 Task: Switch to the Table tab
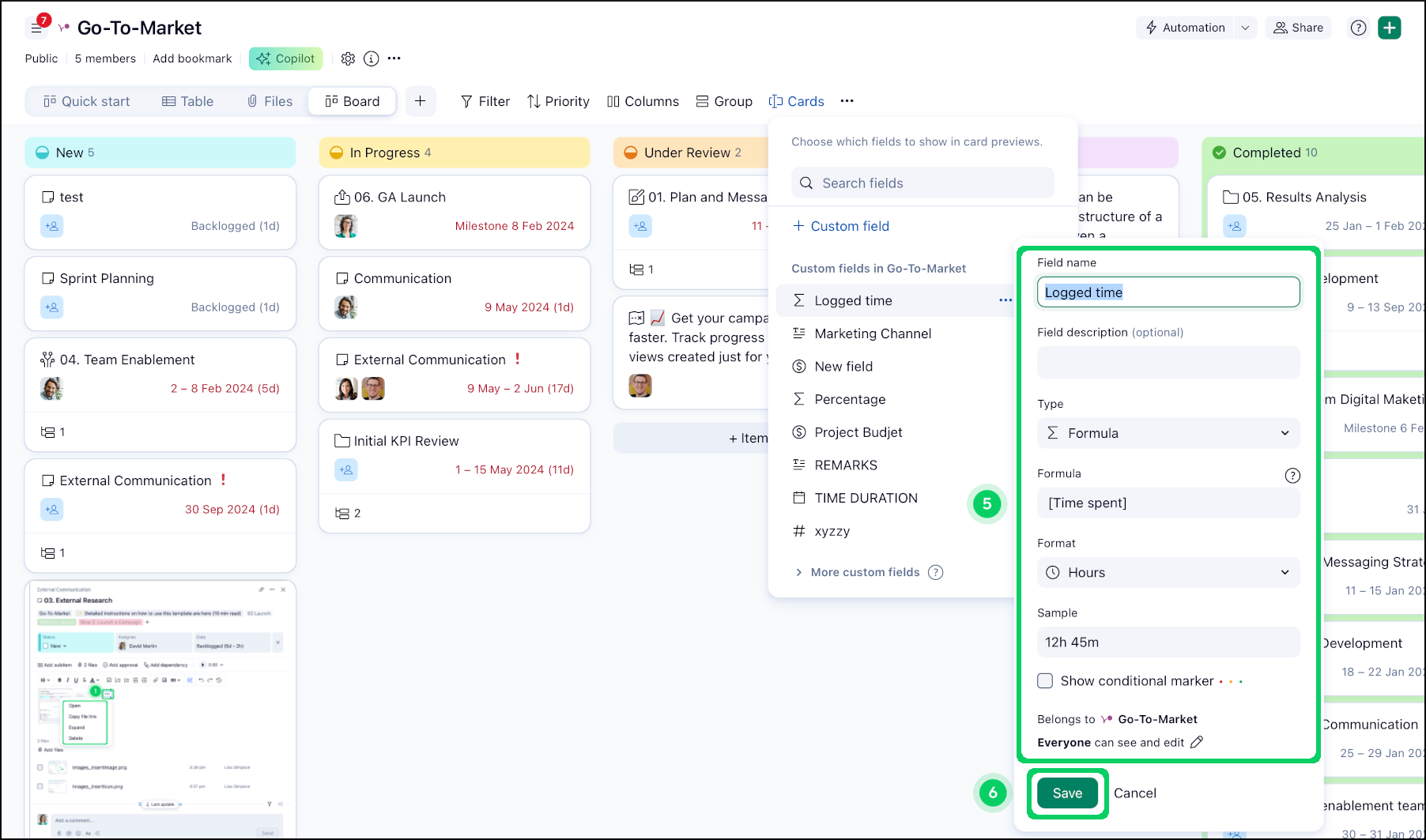(x=188, y=101)
